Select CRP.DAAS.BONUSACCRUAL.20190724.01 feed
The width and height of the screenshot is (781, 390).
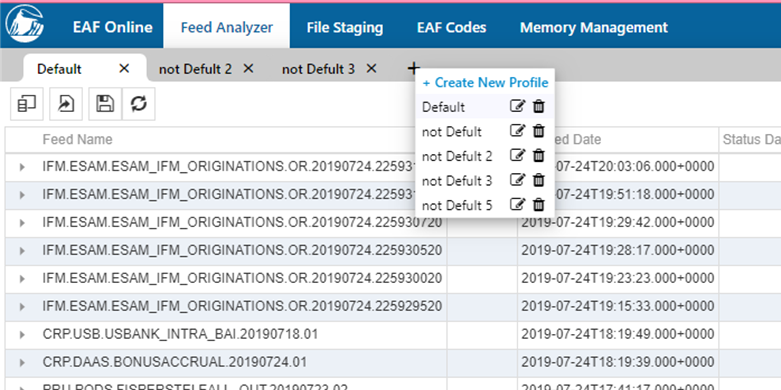click(x=175, y=362)
